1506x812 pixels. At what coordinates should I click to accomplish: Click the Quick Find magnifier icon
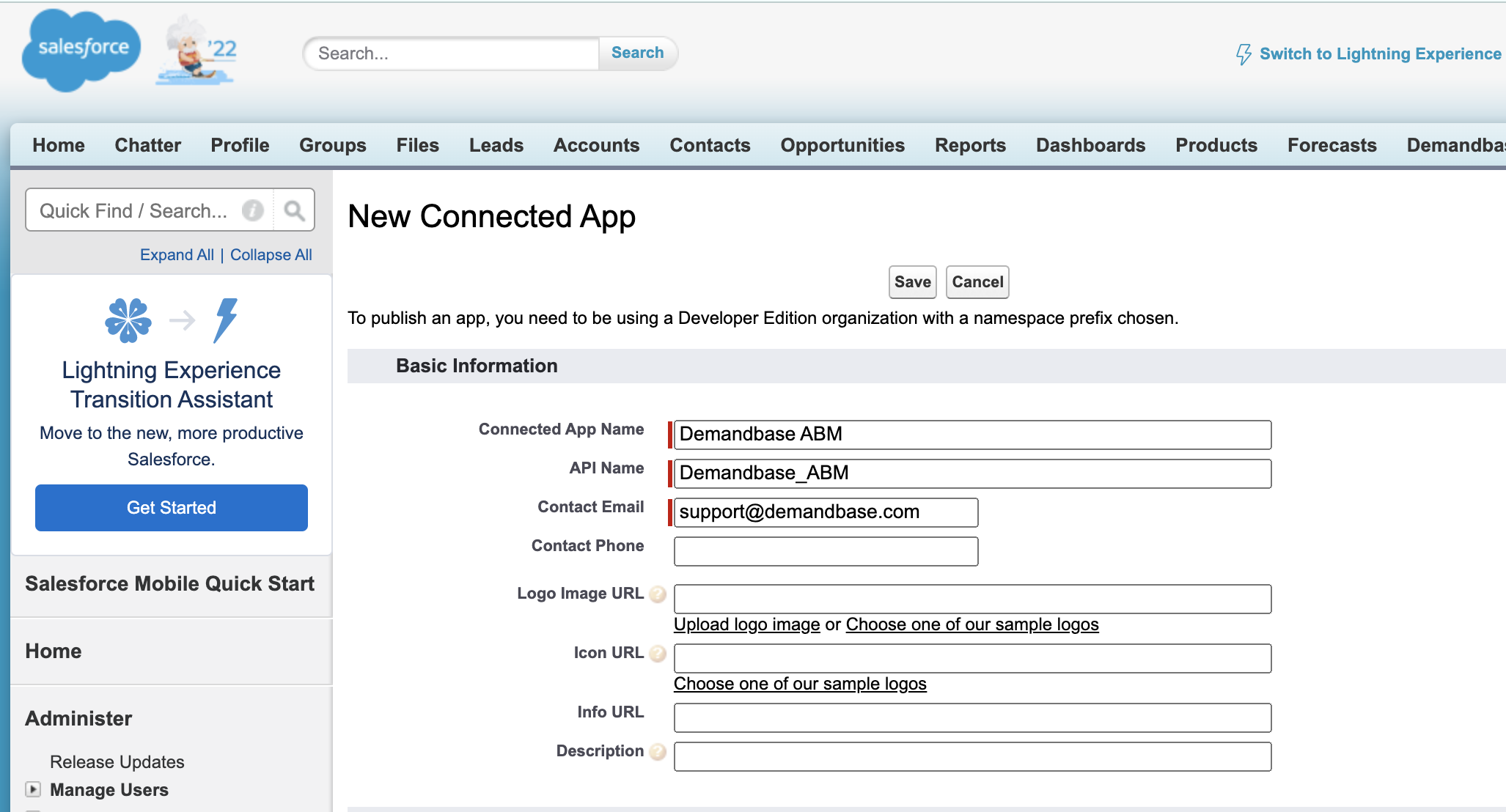294,211
